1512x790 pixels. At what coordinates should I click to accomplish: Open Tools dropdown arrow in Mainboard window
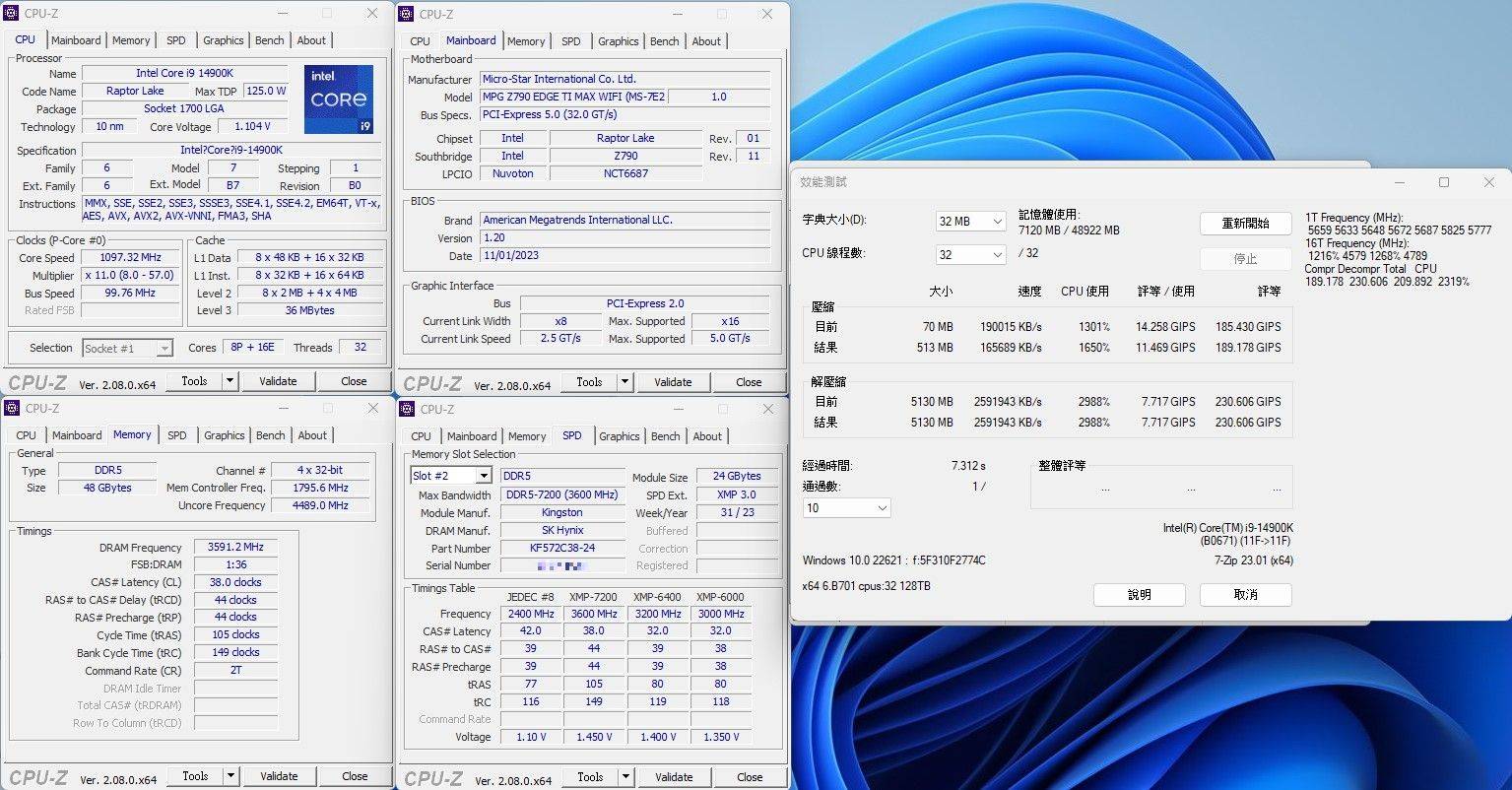pyautogui.click(x=625, y=382)
